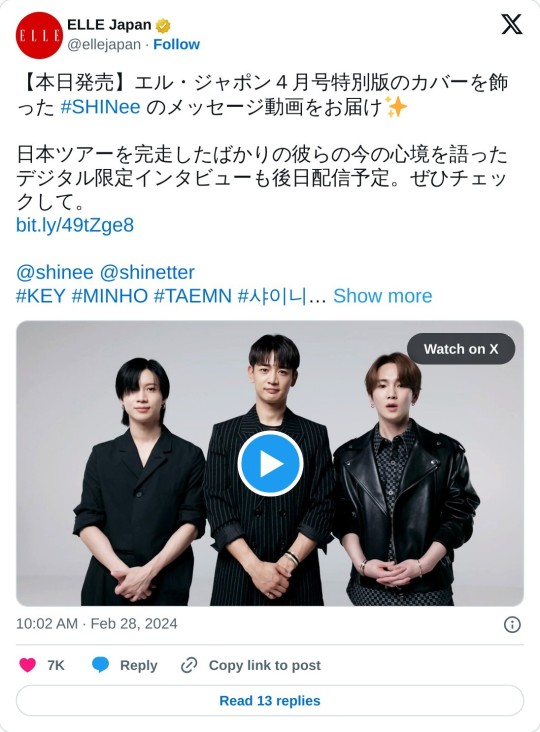
Task: Open the info icon beside timestamp
Action: pyautogui.click(x=512, y=624)
